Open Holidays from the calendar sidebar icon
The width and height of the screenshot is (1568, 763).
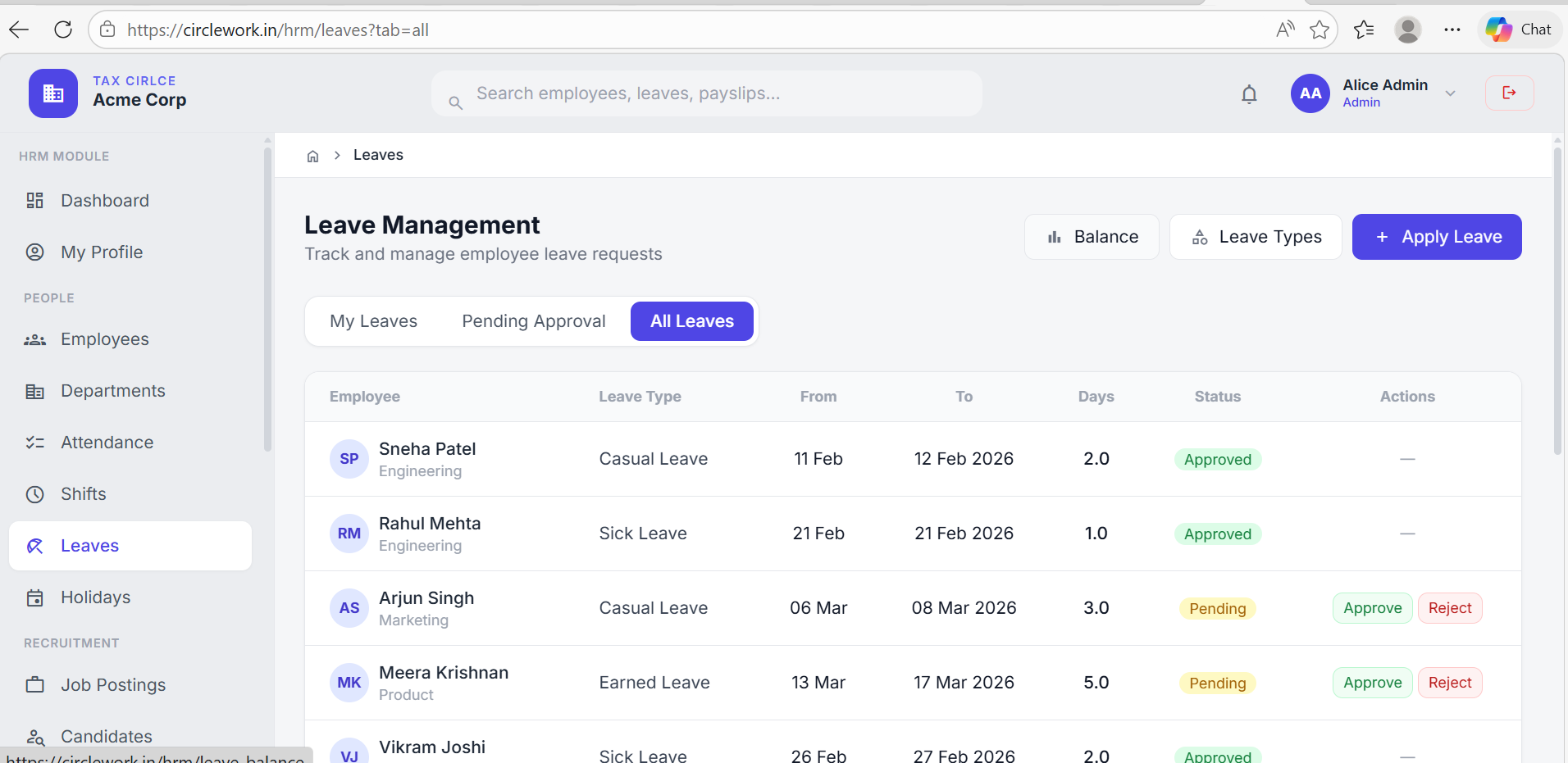tap(35, 597)
